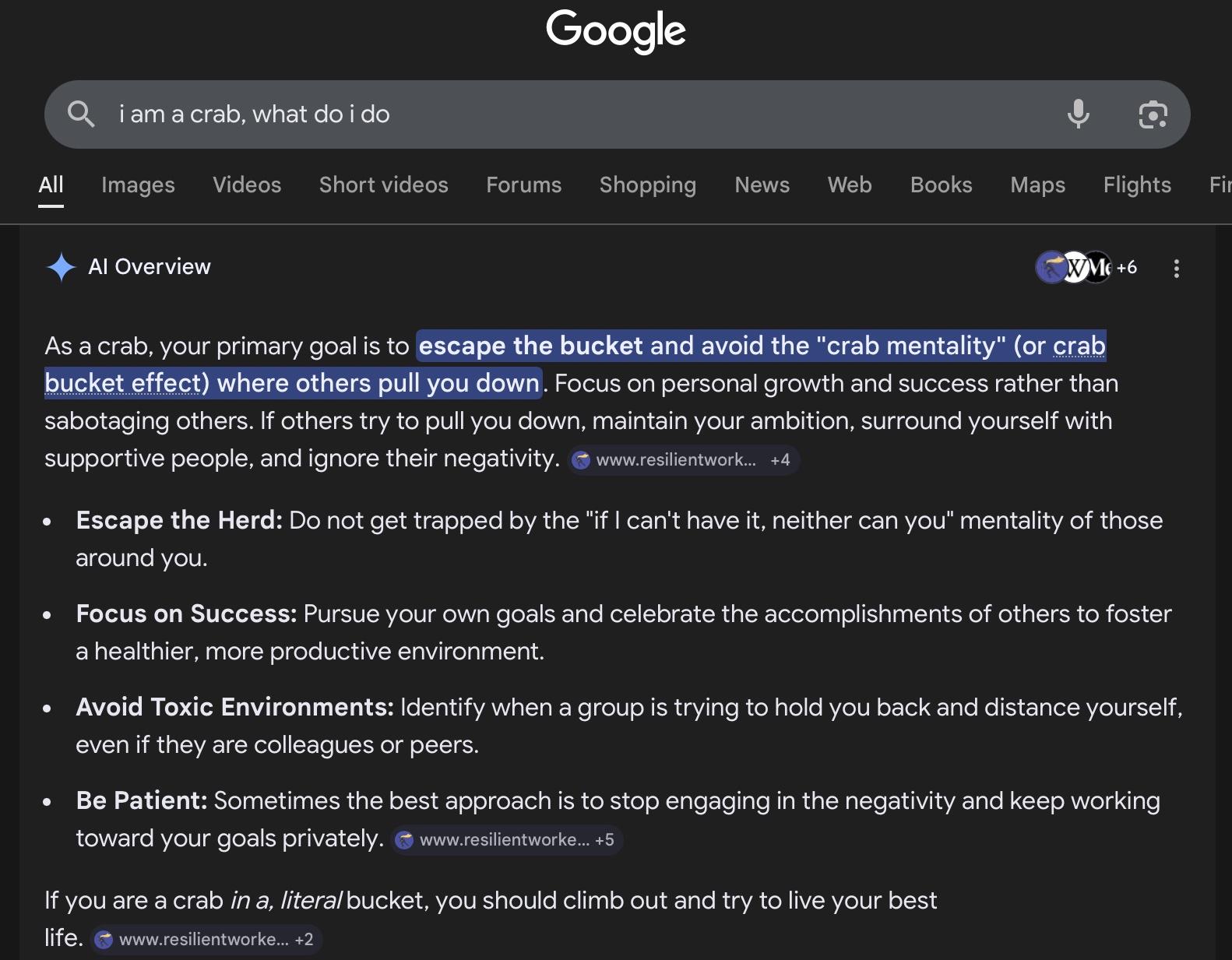Start voice search with microphone icon
Viewport: 1232px width, 960px height.
(1078, 114)
